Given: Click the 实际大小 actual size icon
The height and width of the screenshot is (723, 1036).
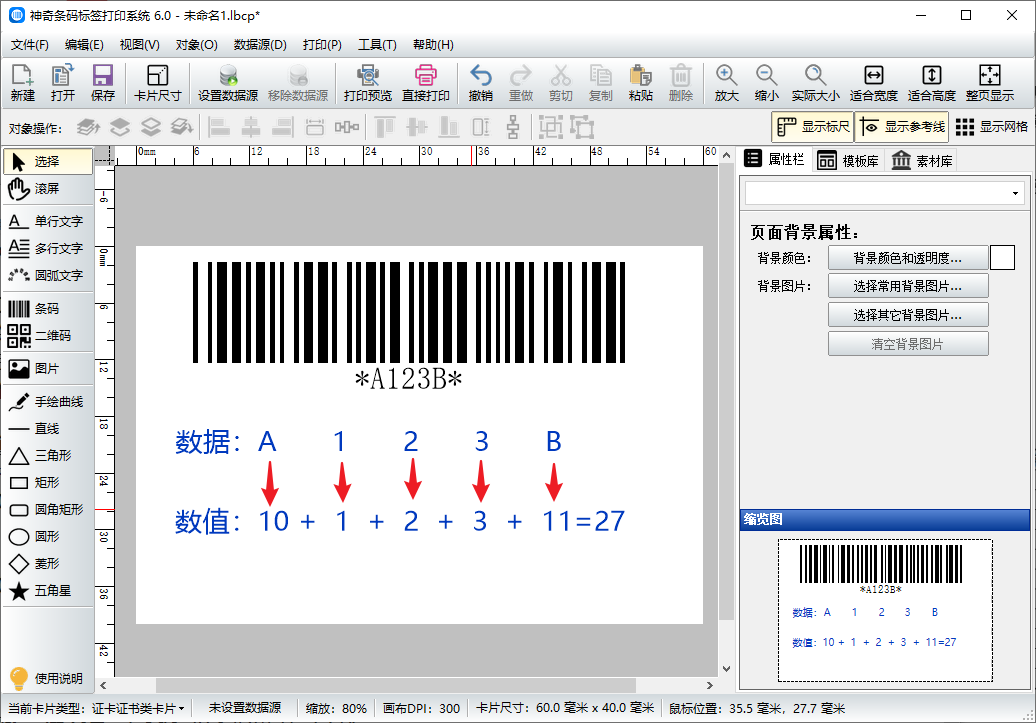Looking at the screenshot, I should click(815, 83).
